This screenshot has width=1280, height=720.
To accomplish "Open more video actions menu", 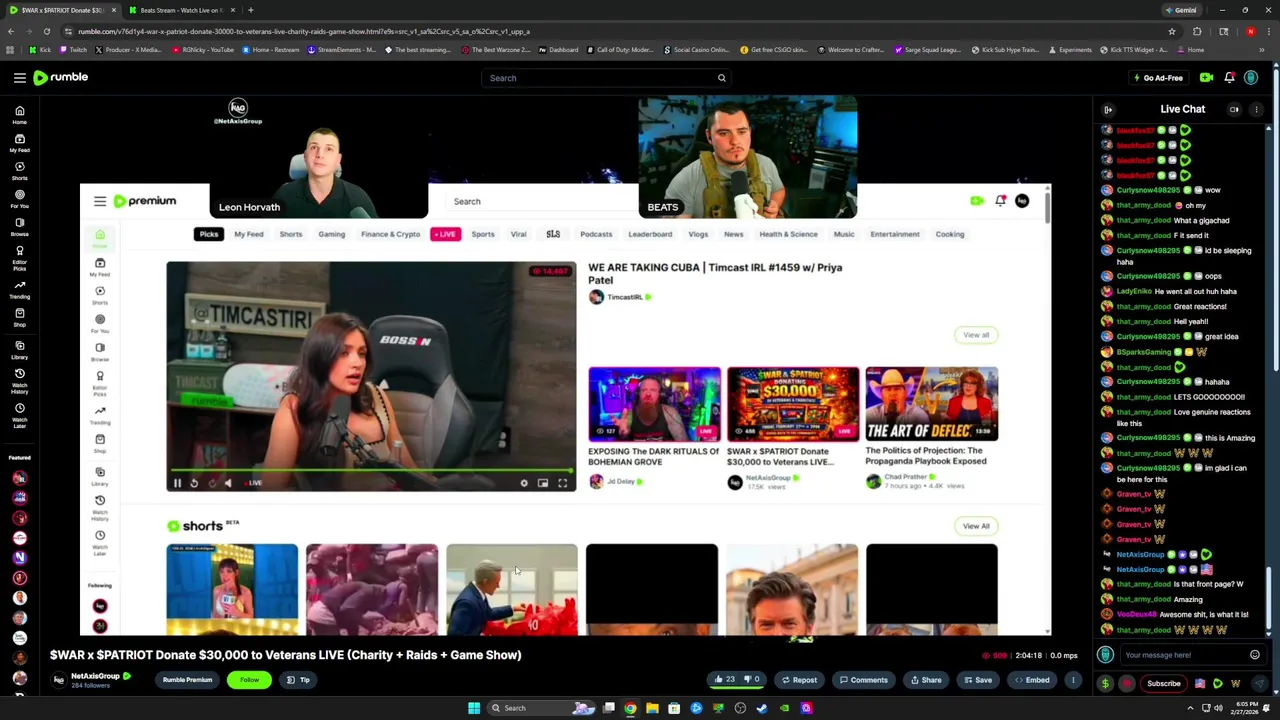I will pyautogui.click(x=1073, y=680).
